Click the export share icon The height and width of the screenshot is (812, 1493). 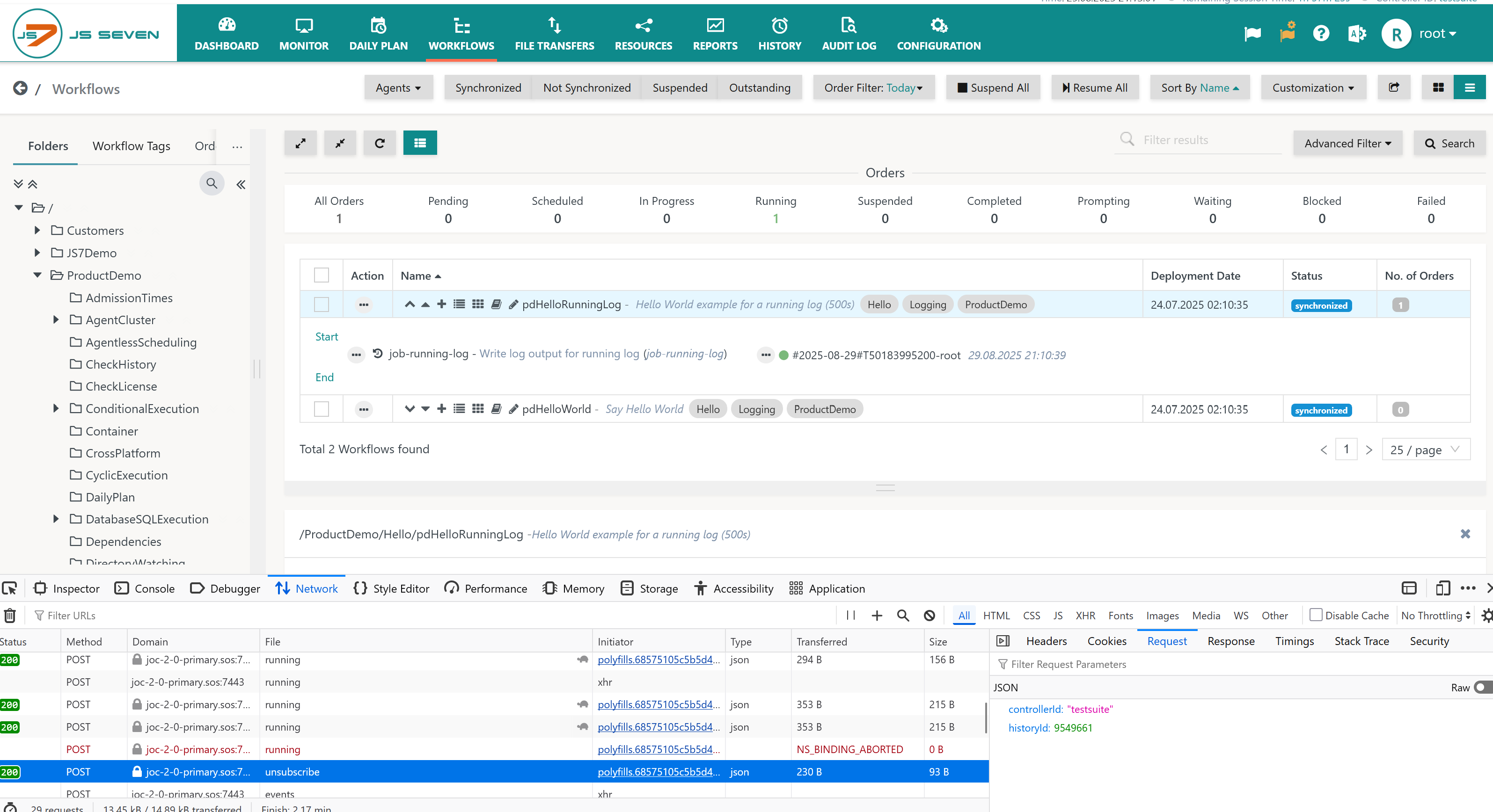tap(1394, 87)
